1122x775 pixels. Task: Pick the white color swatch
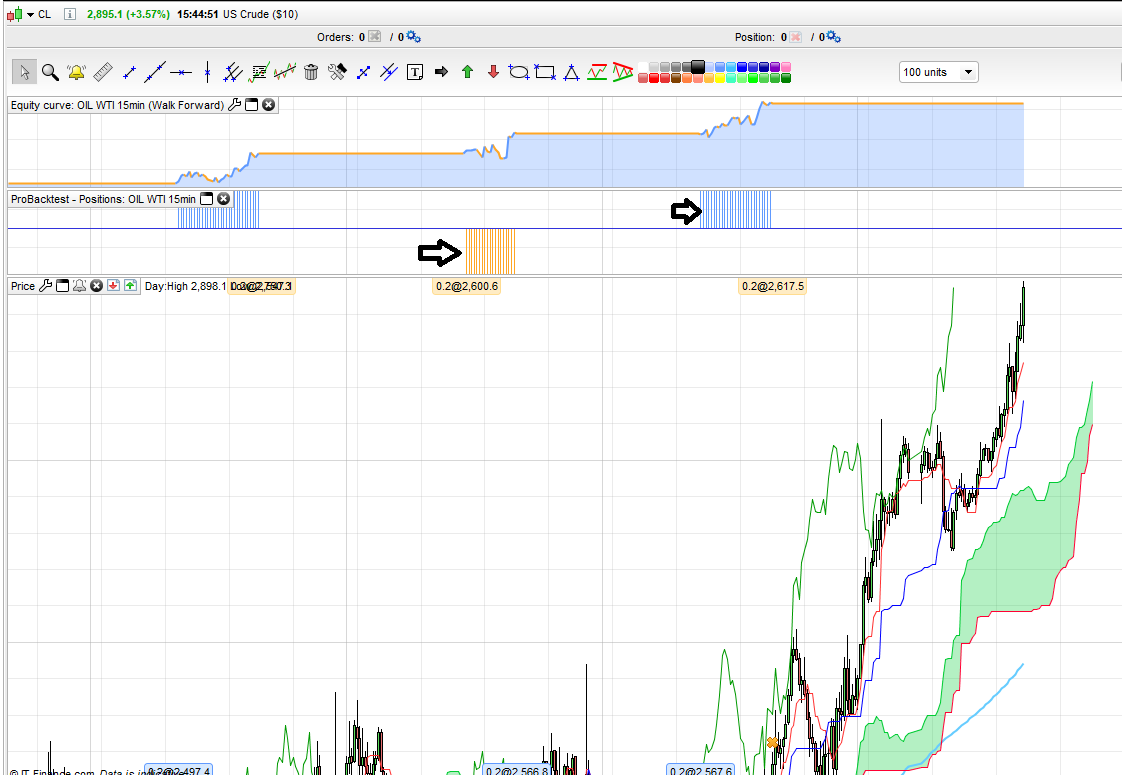click(x=643, y=67)
